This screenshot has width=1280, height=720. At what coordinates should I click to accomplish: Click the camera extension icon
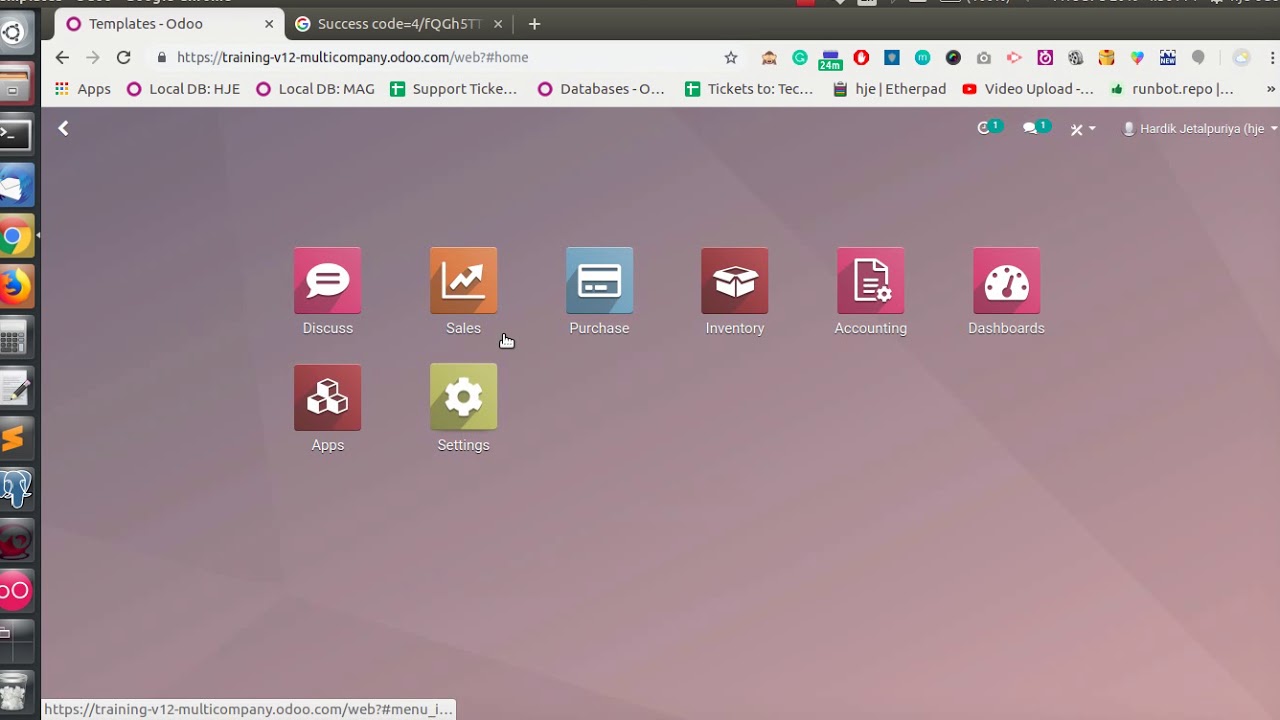point(984,58)
